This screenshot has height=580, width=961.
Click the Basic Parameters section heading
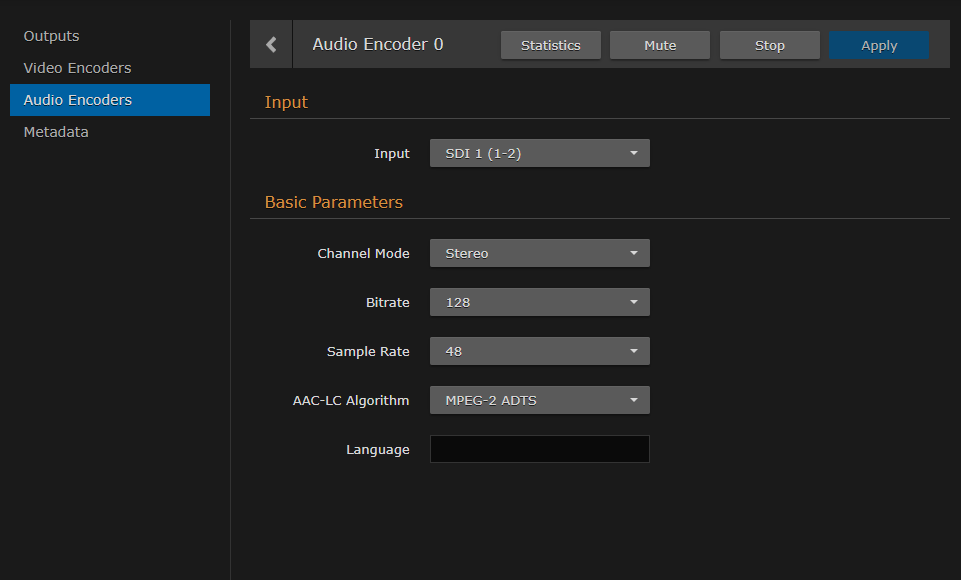pyautogui.click(x=333, y=202)
